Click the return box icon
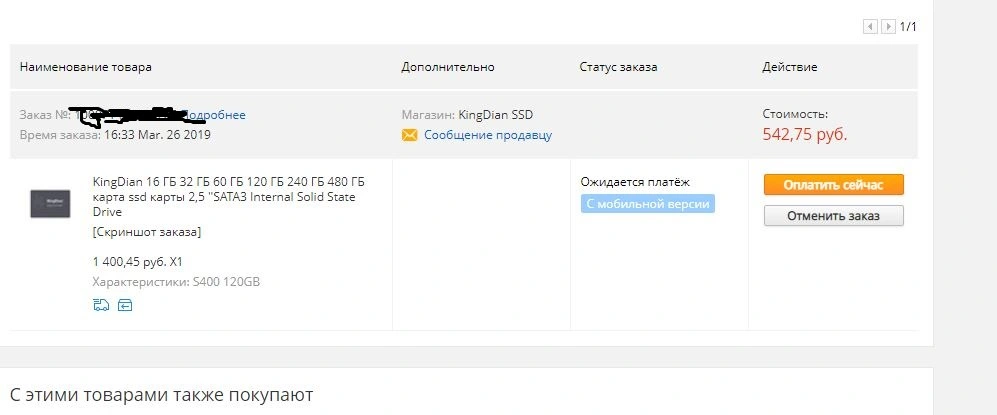The height and width of the screenshot is (415, 997). pyautogui.click(x=125, y=305)
